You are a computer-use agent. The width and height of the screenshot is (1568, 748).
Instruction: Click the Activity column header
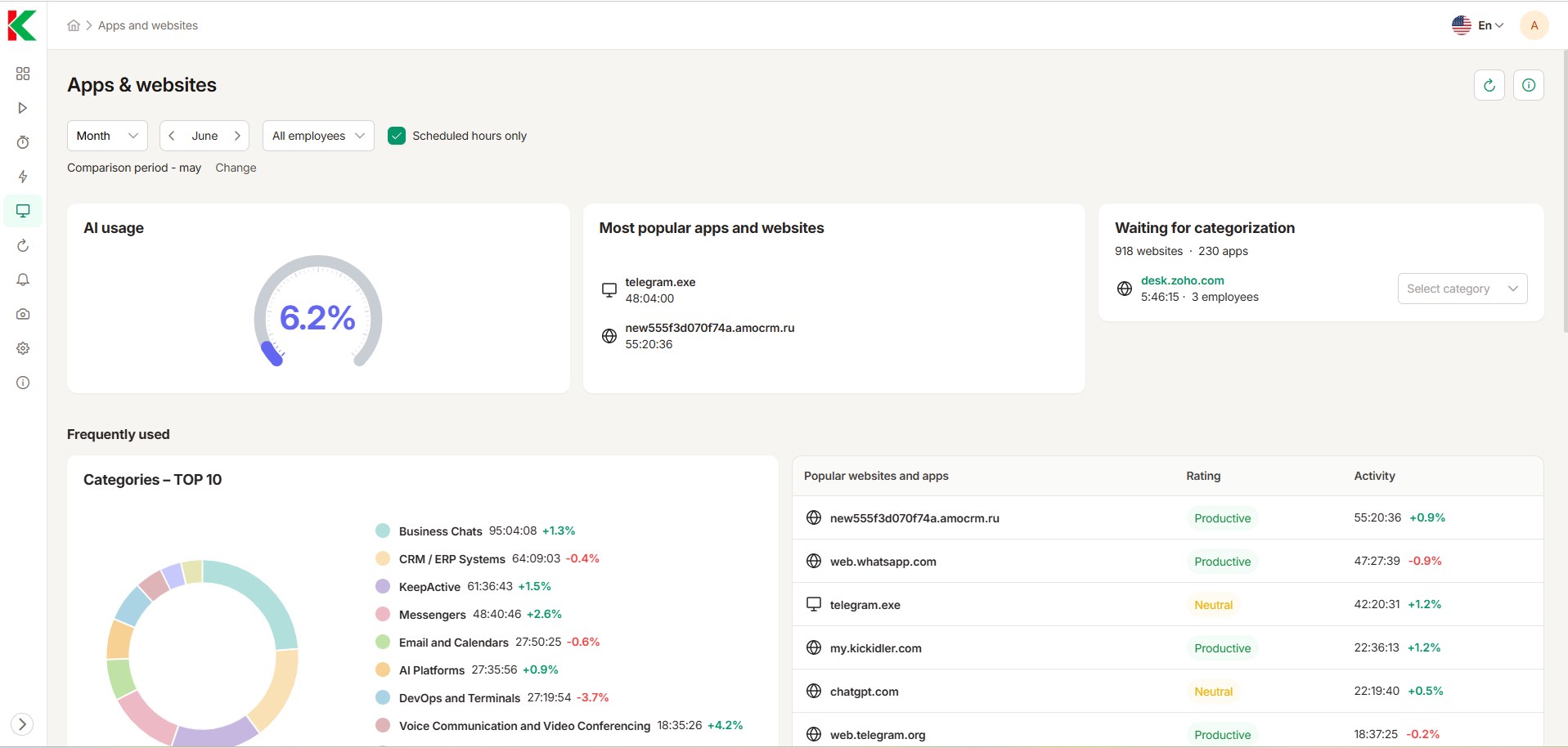point(1374,476)
